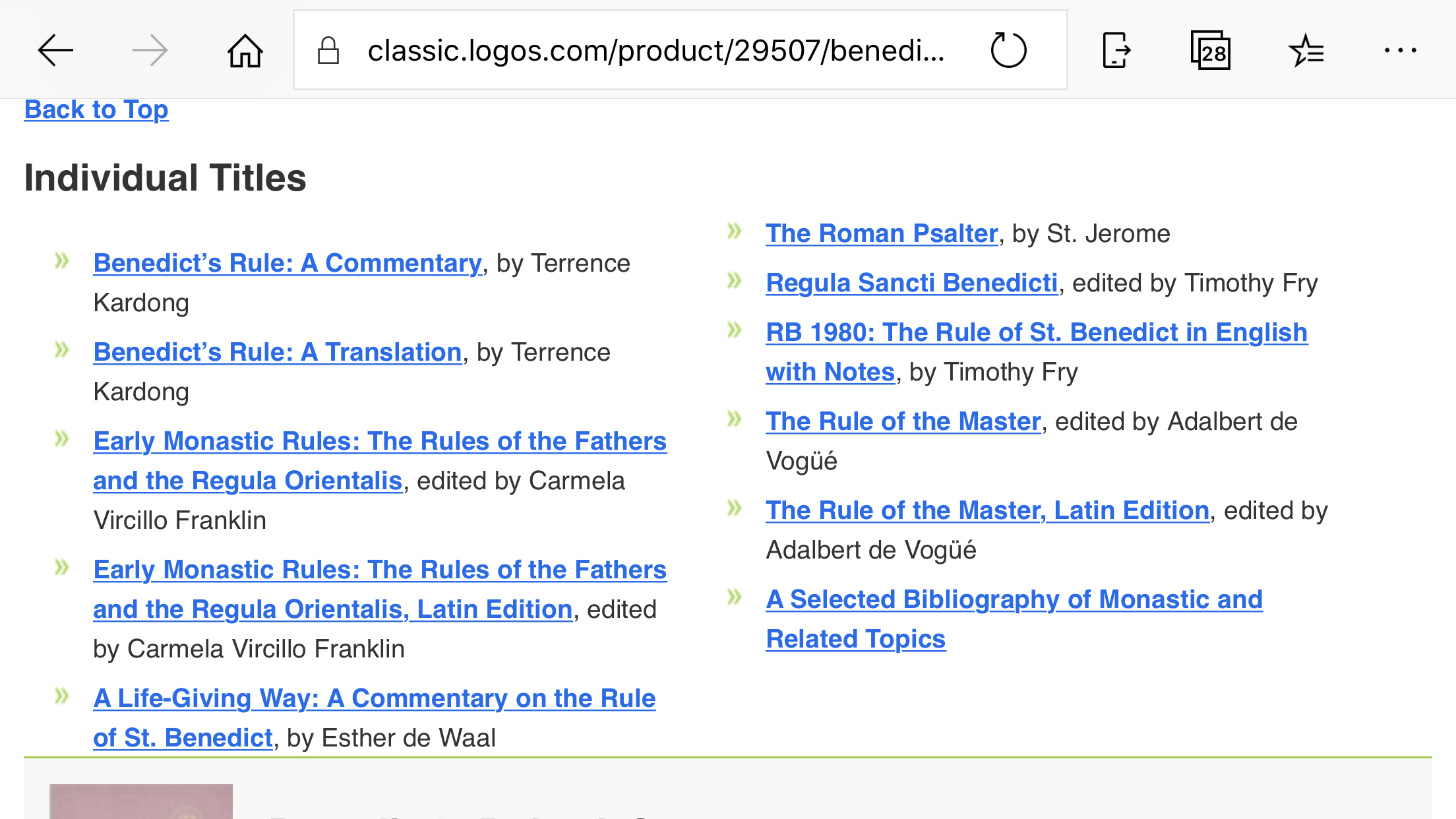
Task: Tap the browser back arrow
Action: 55,51
